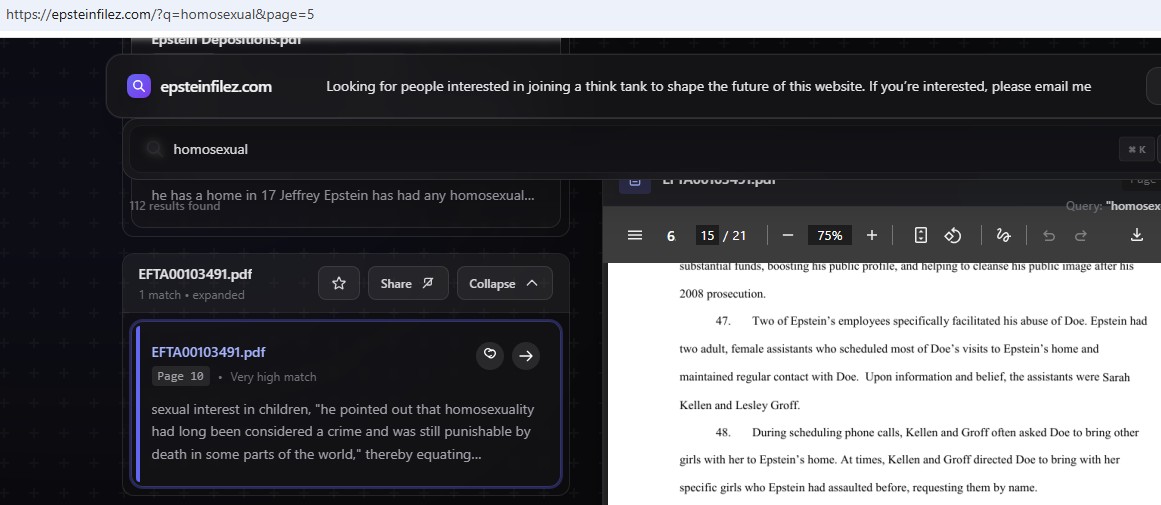Download the PDF document
This screenshot has height=505, width=1161.
[x=1137, y=235]
